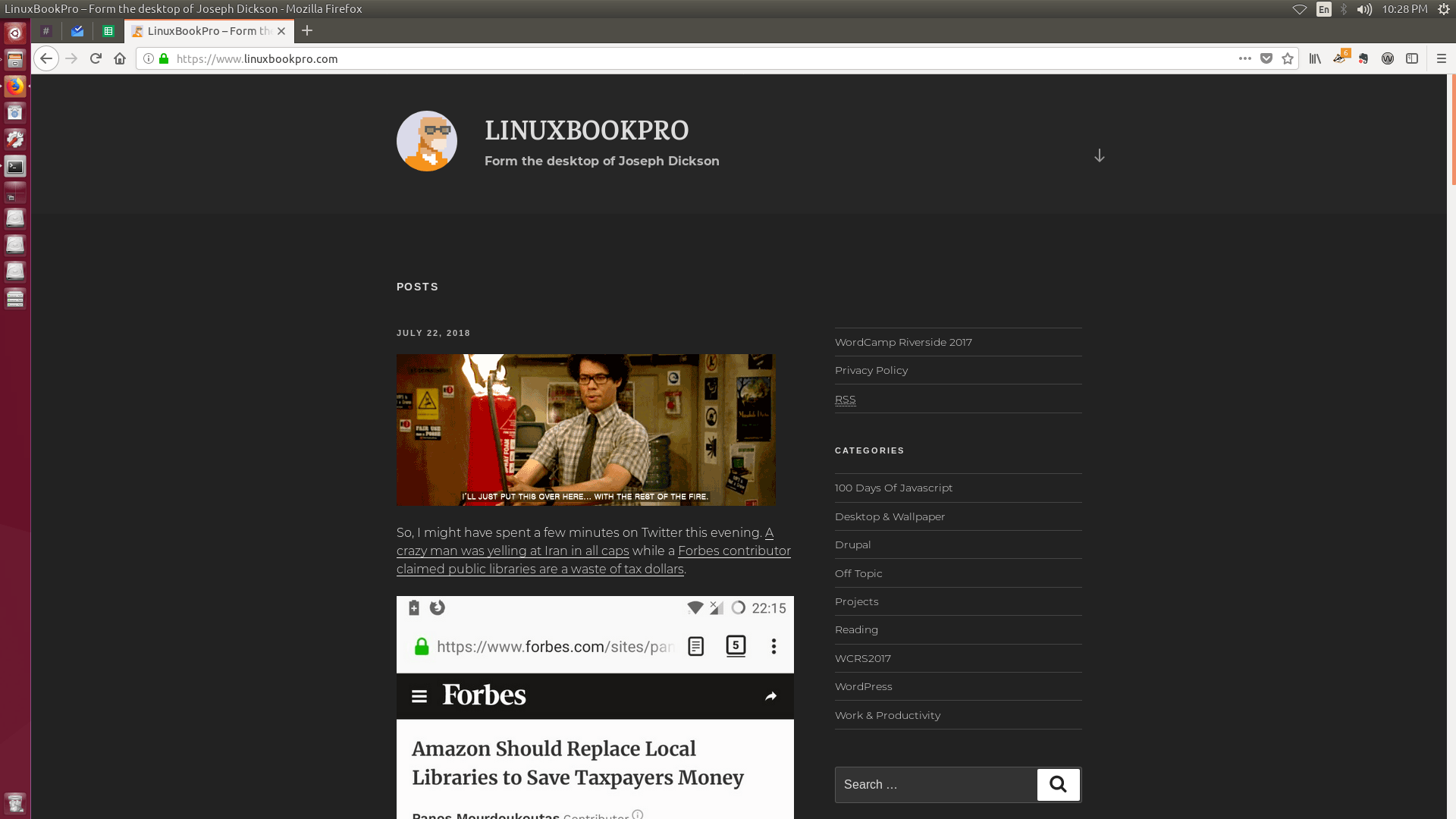The width and height of the screenshot is (1456, 819).
Task: Show site information via the info icon
Action: click(x=149, y=58)
